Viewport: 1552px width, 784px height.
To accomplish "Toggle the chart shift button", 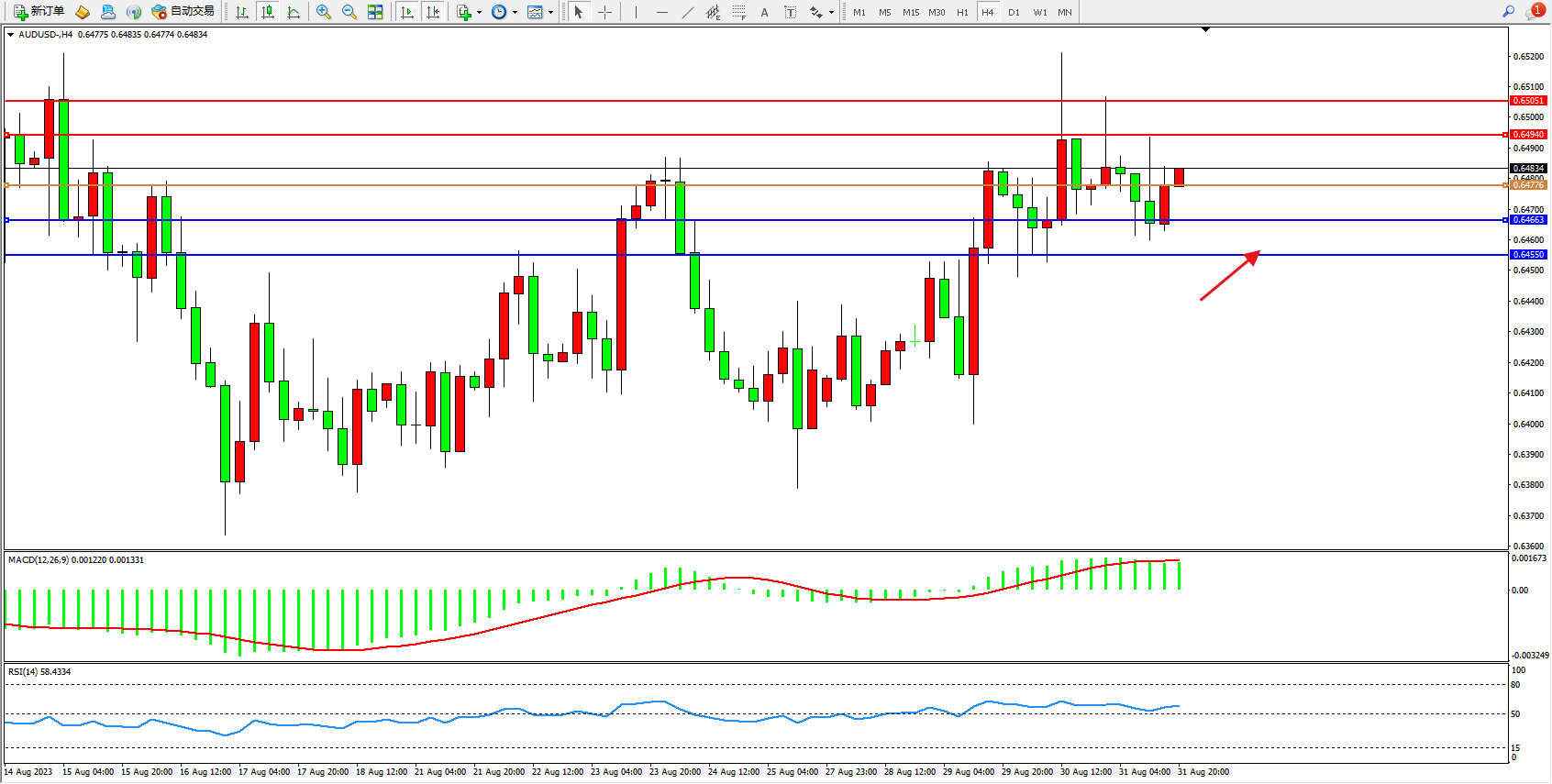I will [433, 12].
